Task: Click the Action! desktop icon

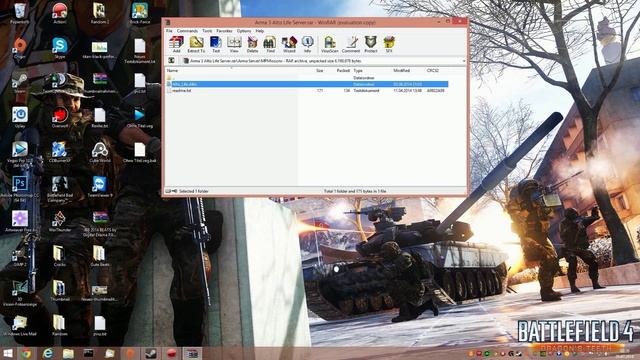Action: pyautogui.click(x=60, y=13)
